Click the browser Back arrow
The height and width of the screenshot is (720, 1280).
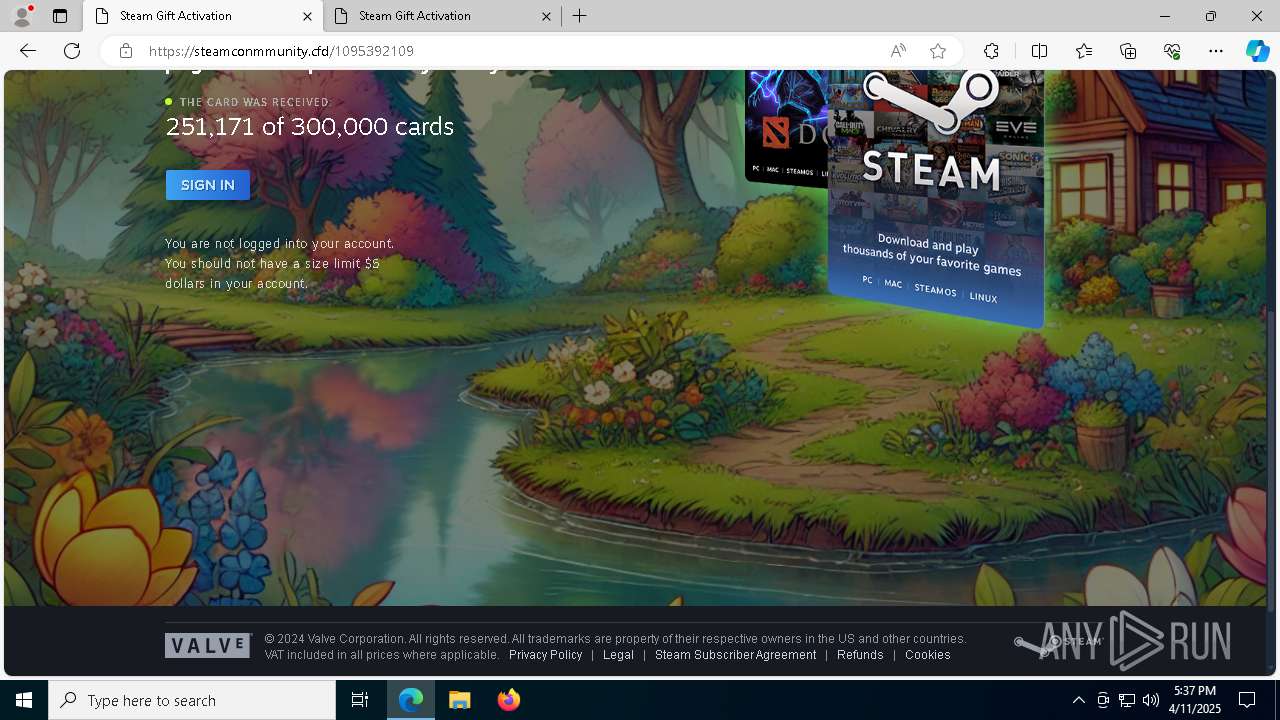[28, 51]
